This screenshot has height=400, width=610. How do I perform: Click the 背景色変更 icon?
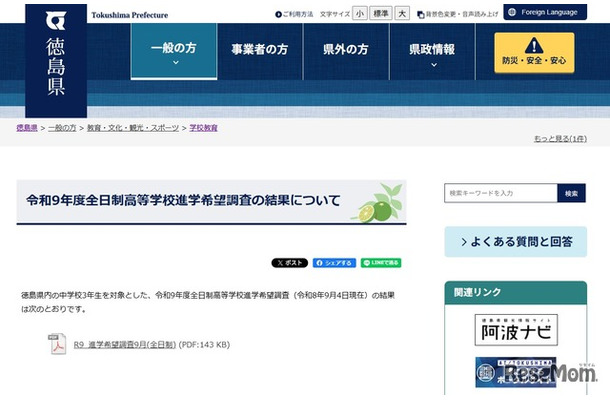[x=421, y=15]
